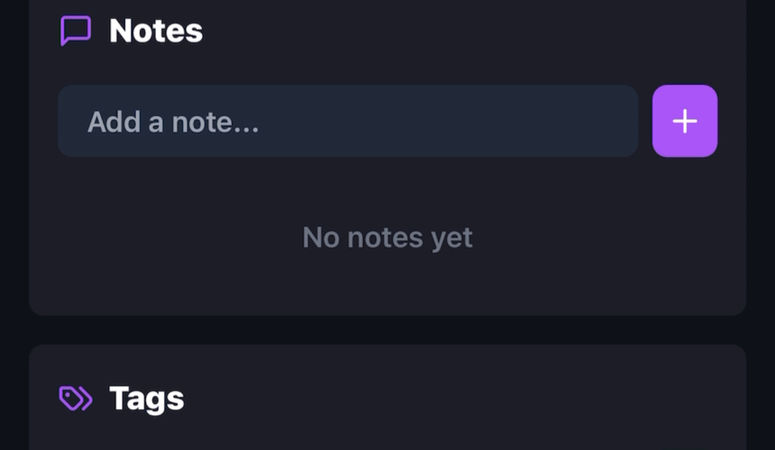
Task: Click the purple speech bubble Notes icon
Action: (x=76, y=31)
